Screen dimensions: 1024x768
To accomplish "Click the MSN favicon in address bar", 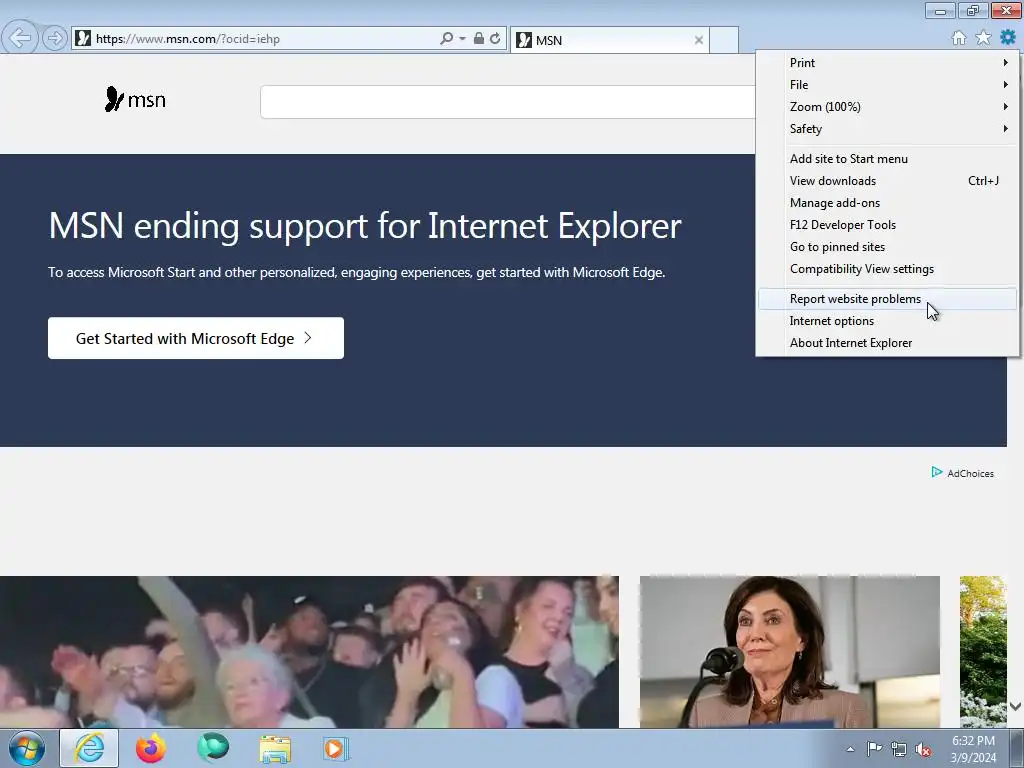I will point(83,39).
